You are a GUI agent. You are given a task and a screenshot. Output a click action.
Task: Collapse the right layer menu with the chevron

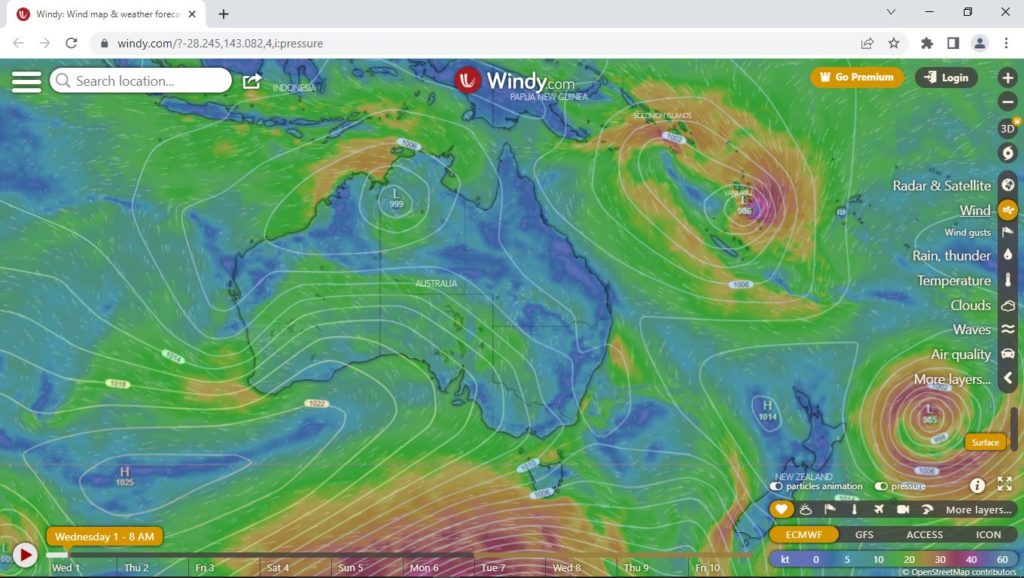[1008, 379]
